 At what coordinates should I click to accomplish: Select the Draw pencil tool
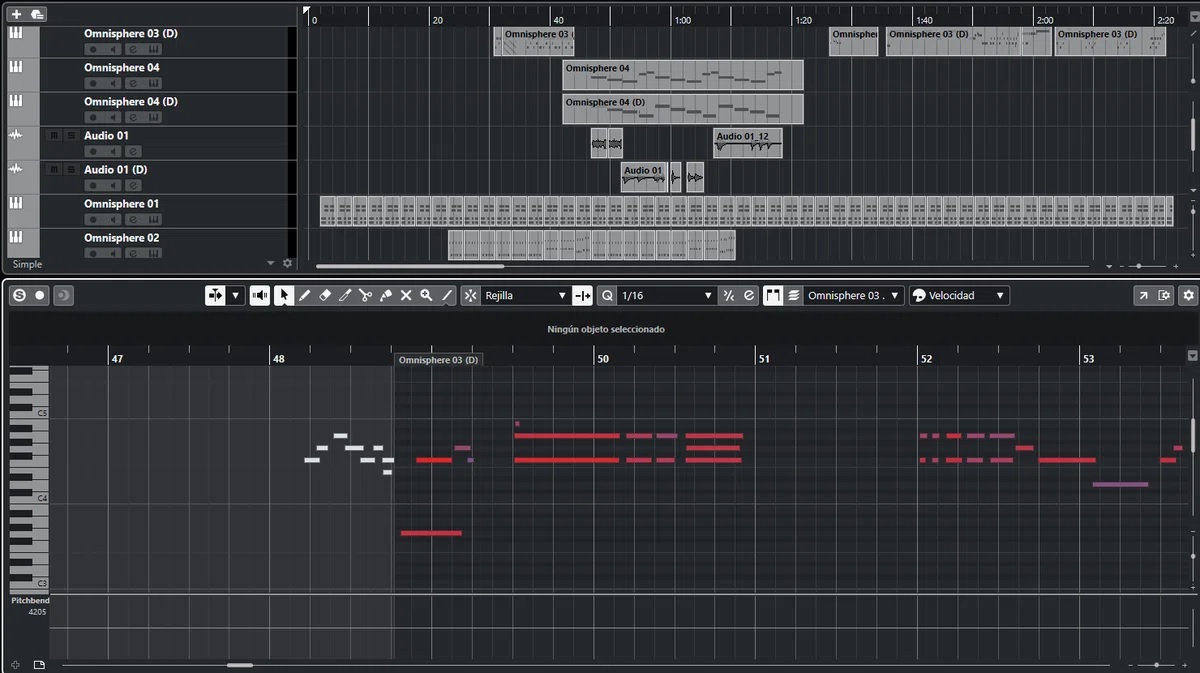point(305,296)
